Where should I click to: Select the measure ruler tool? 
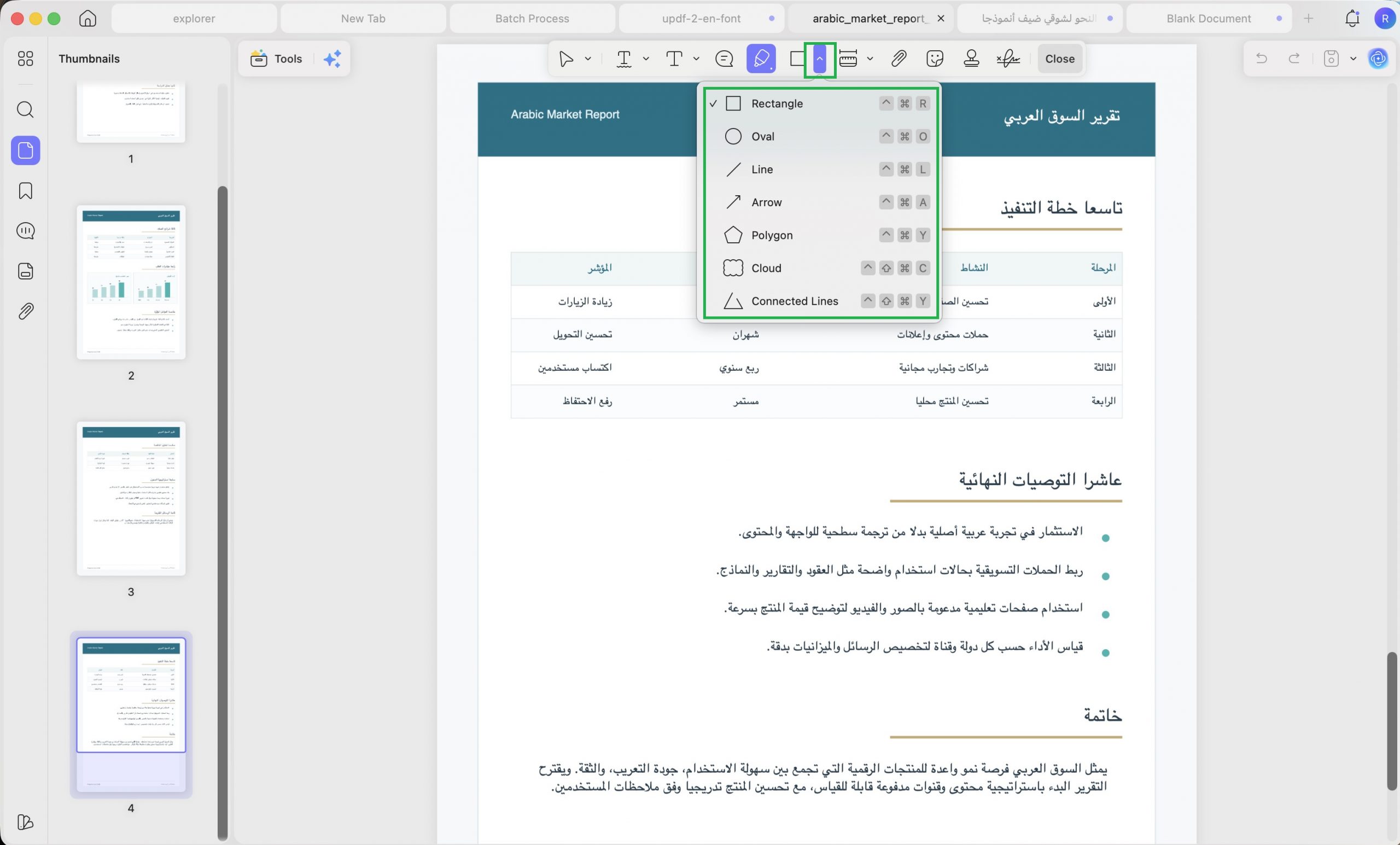coord(848,59)
